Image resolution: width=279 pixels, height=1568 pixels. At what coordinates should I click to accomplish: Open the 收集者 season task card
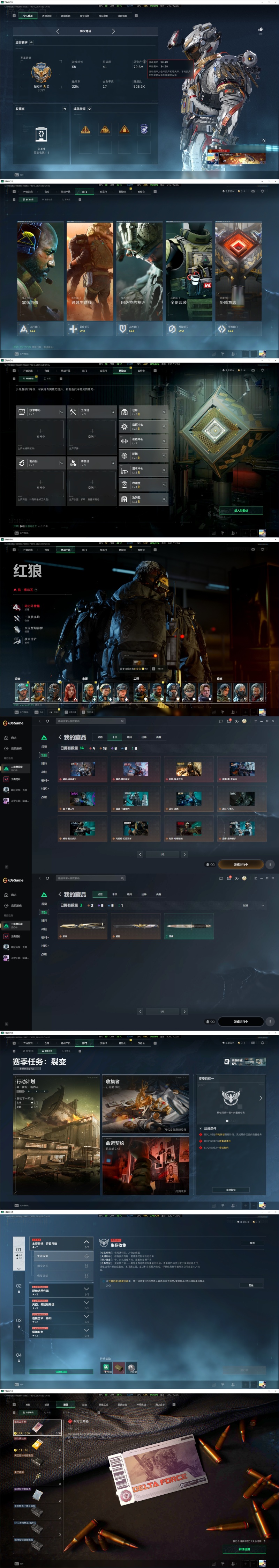click(x=145, y=1104)
